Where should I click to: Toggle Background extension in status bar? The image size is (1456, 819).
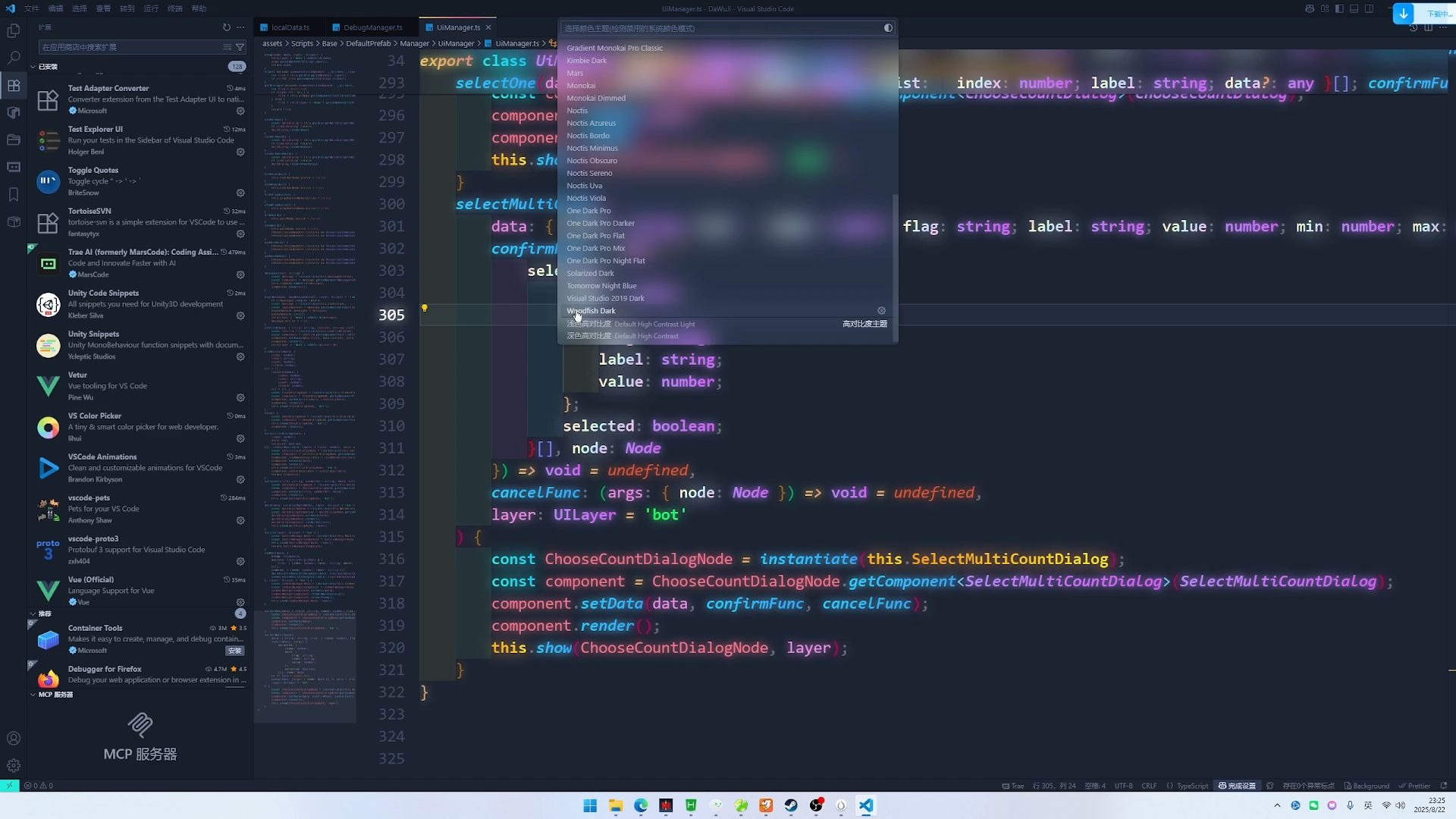point(1367,786)
